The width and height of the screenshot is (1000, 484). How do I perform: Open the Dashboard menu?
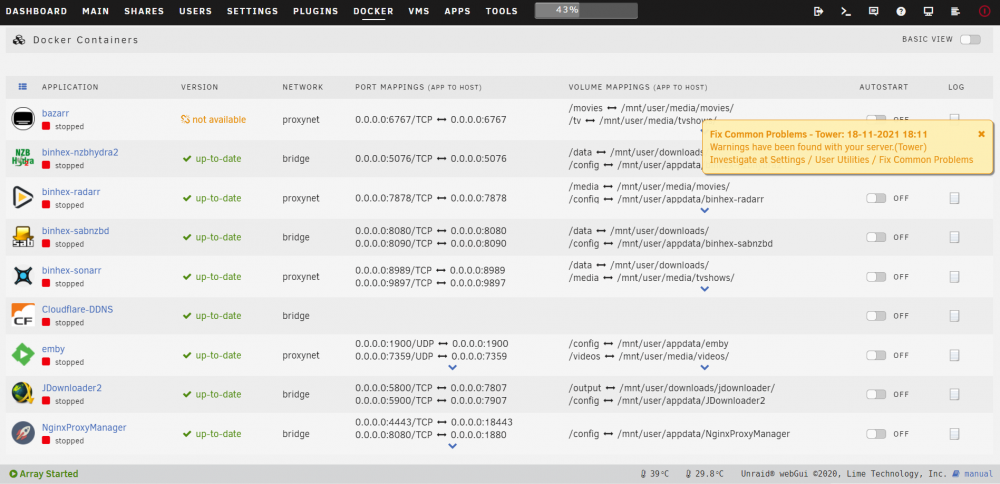36,11
